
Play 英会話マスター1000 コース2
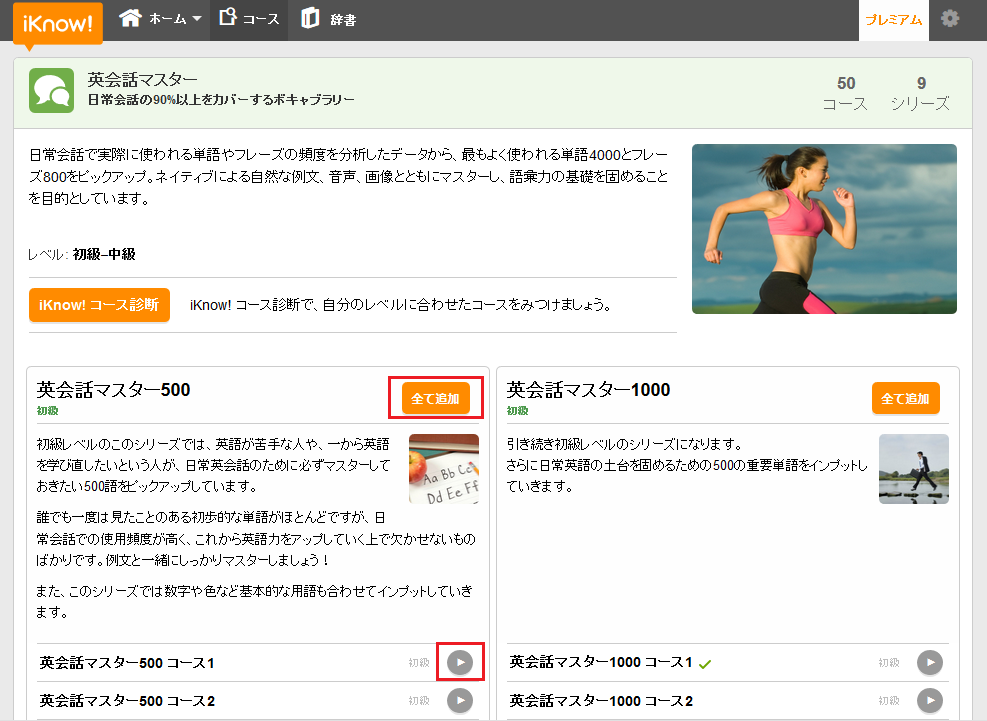pos(930,700)
